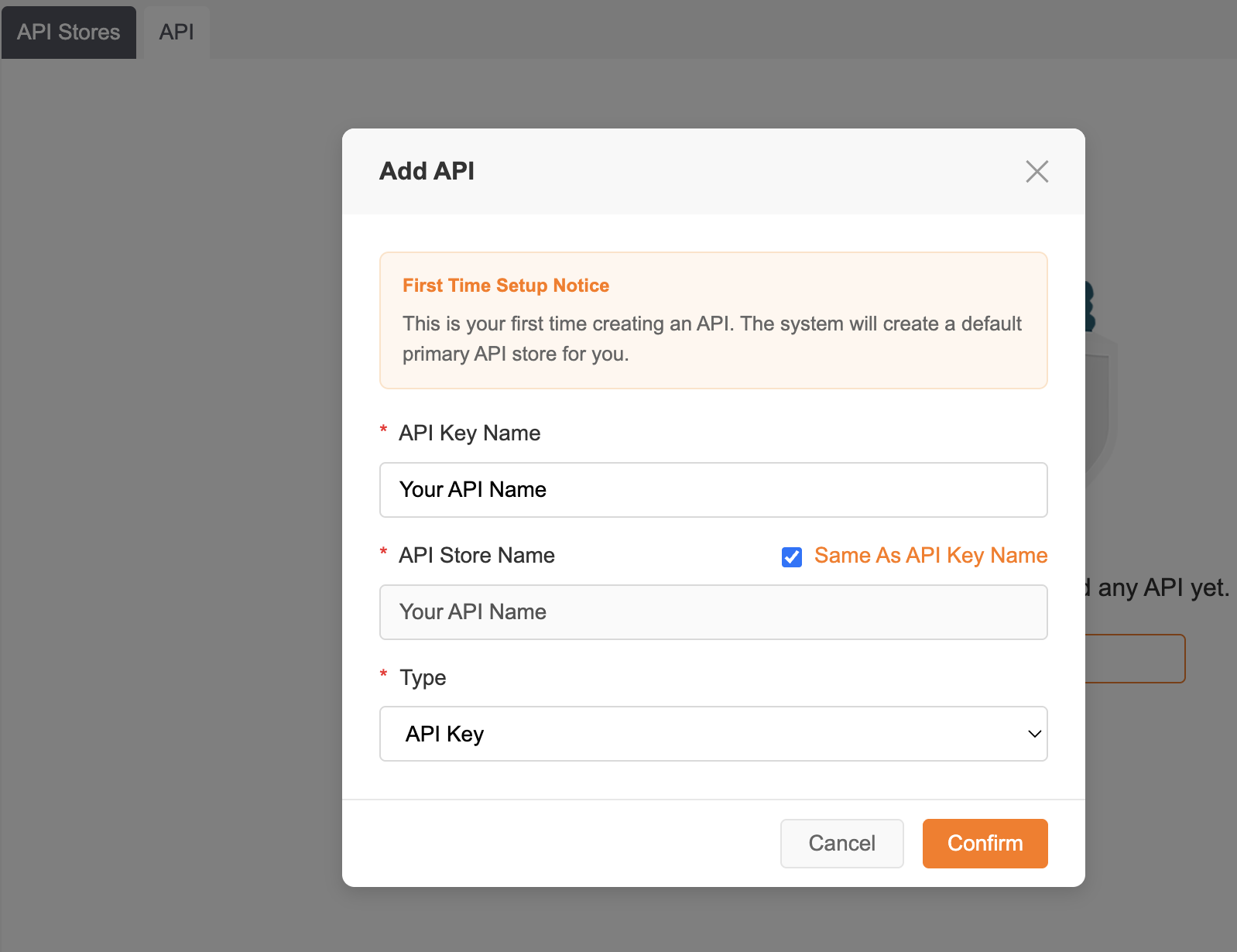This screenshot has height=952, width=1237.
Task: Click the notice text about default primary store
Action: pyautogui.click(x=712, y=338)
